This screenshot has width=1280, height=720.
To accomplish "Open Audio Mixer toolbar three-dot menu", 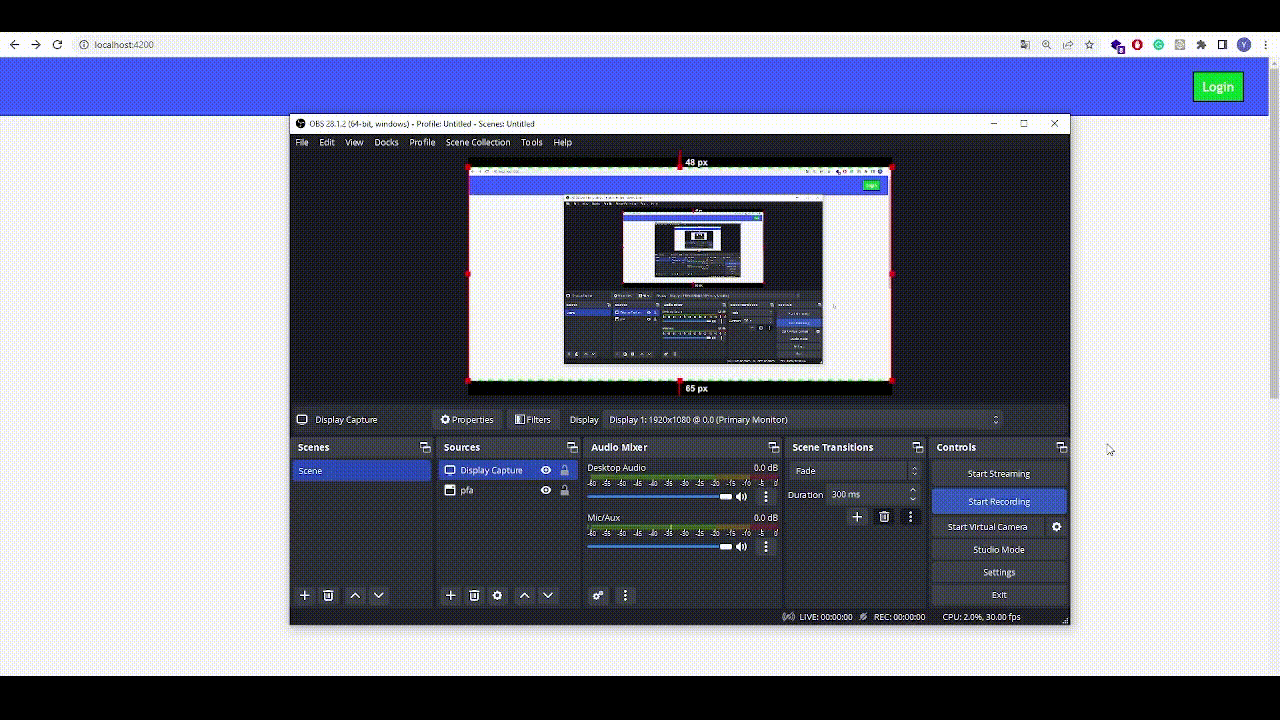I will click(x=625, y=595).
